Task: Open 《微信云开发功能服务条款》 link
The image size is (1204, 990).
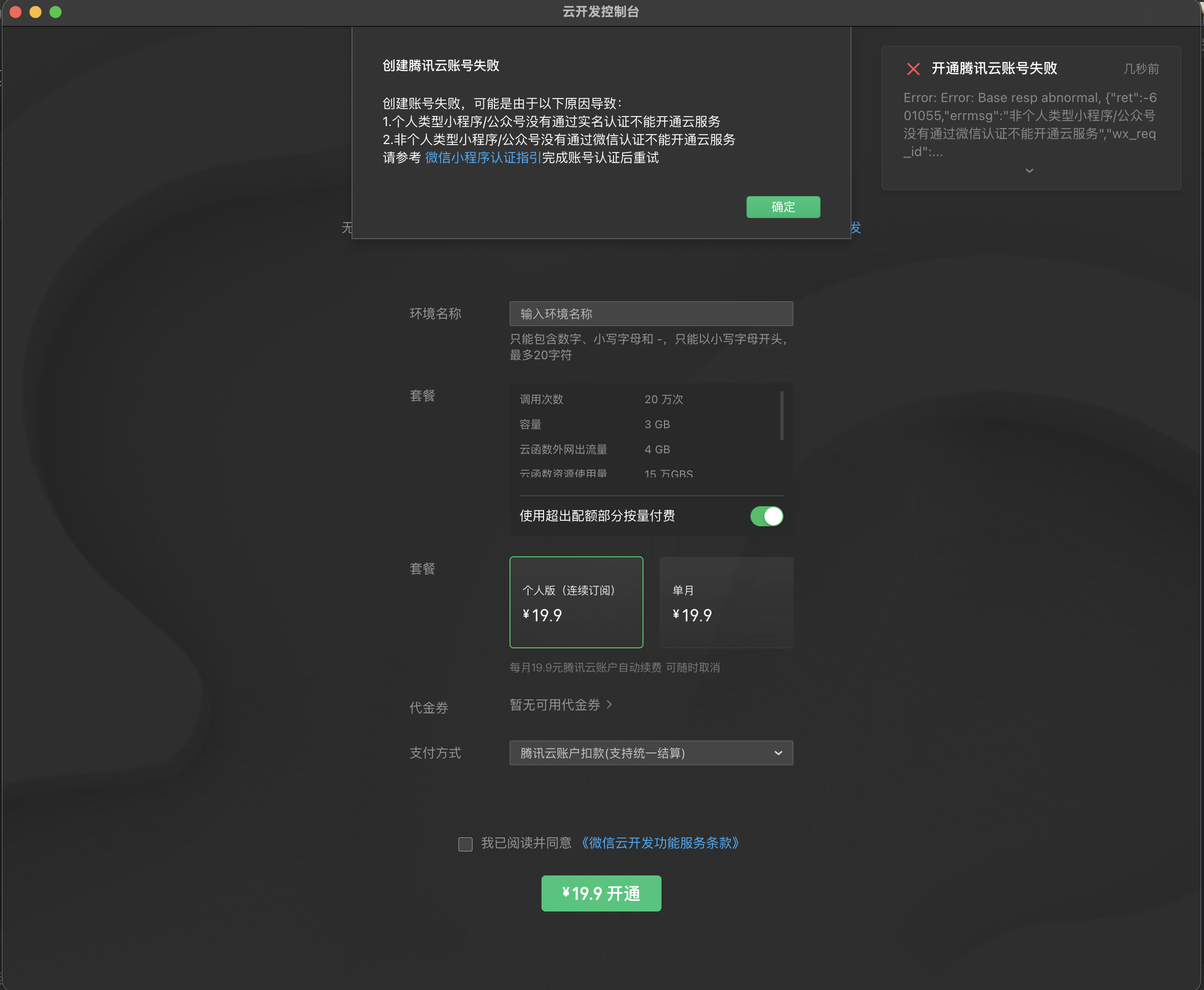Action: tap(659, 843)
